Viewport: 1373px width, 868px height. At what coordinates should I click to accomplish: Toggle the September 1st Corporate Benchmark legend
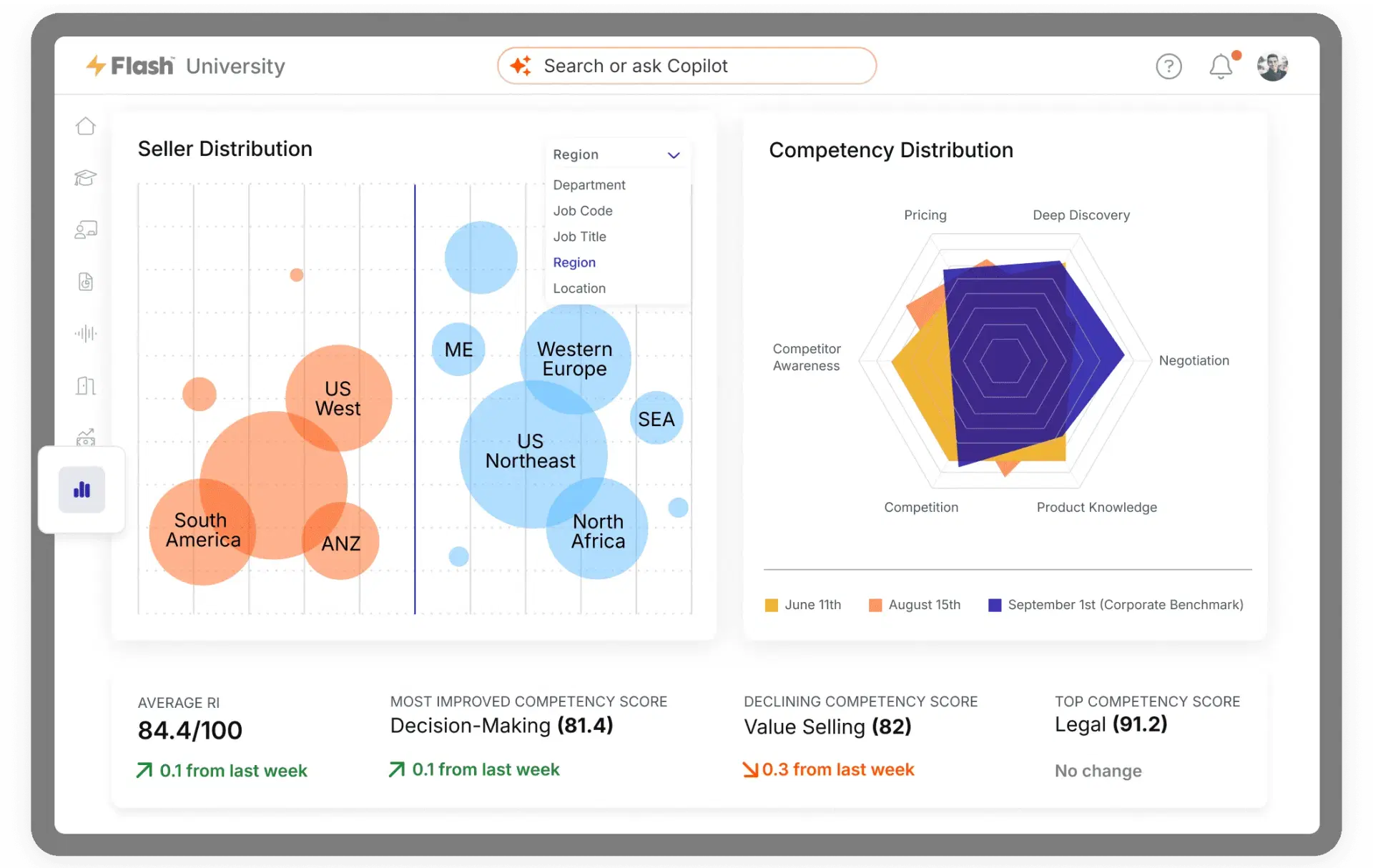(x=1116, y=605)
